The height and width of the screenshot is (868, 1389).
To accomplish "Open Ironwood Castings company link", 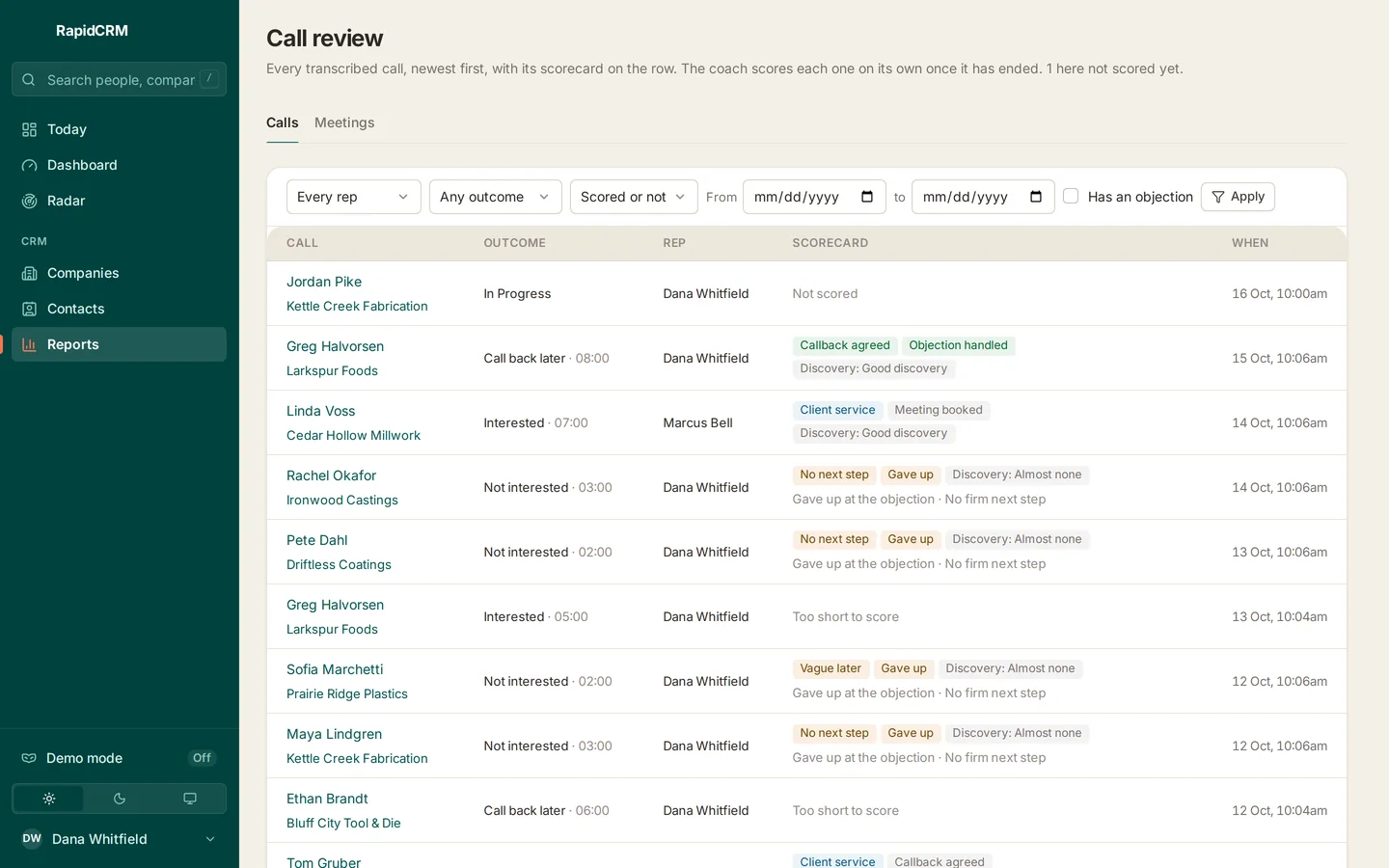I will point(342,500).
